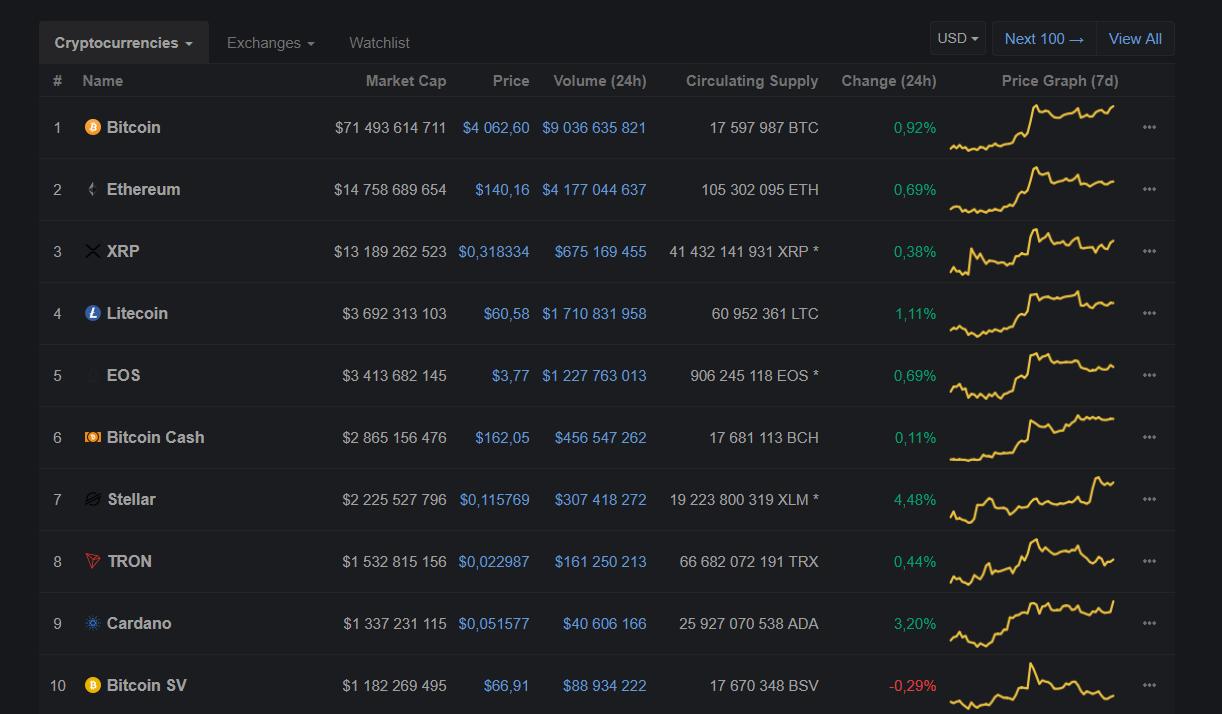Open the three-dot menu for XRP
Screen dimensions: 1222x714
(1149, 251)
